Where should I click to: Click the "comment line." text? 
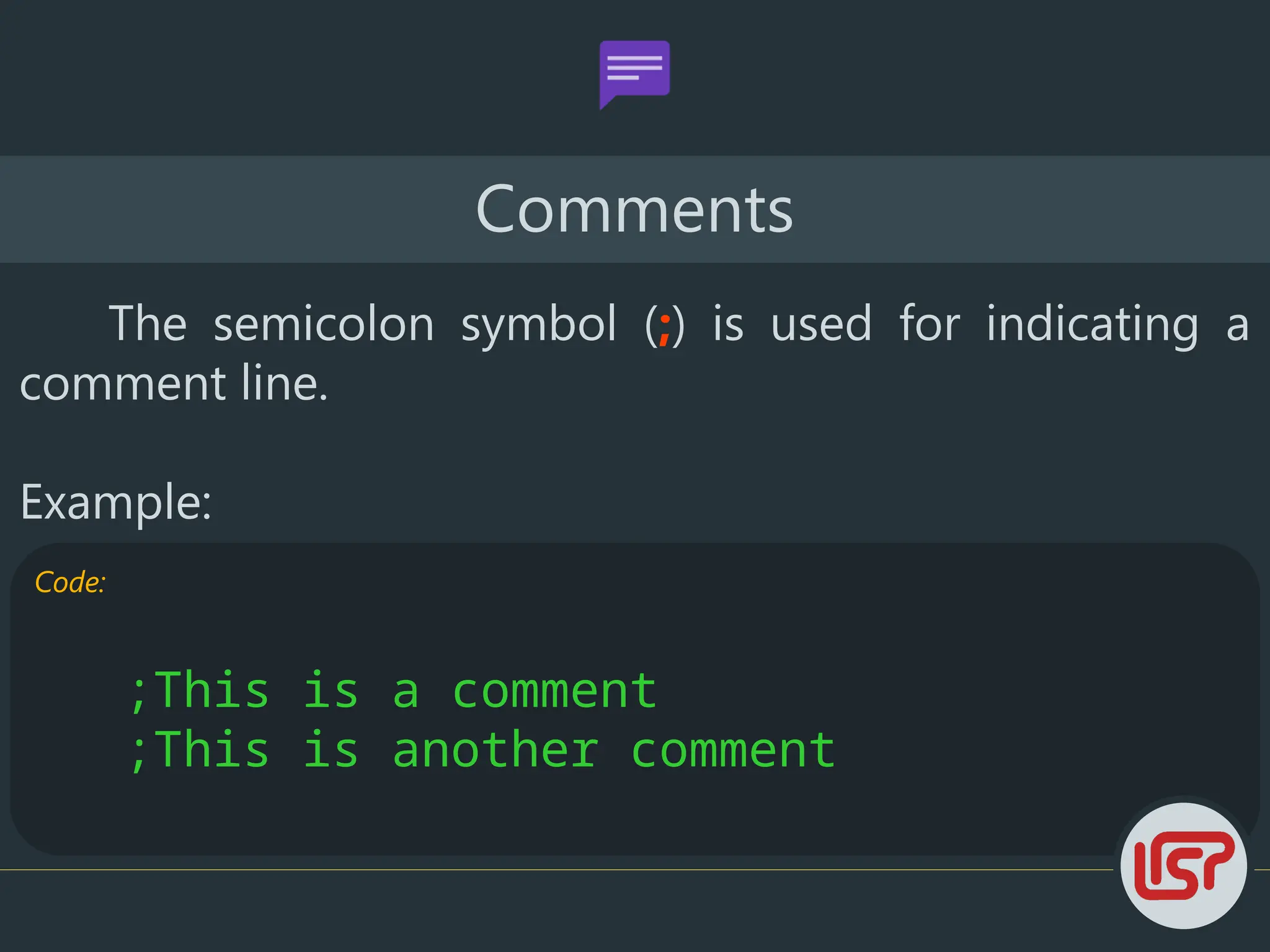[174, 384]
